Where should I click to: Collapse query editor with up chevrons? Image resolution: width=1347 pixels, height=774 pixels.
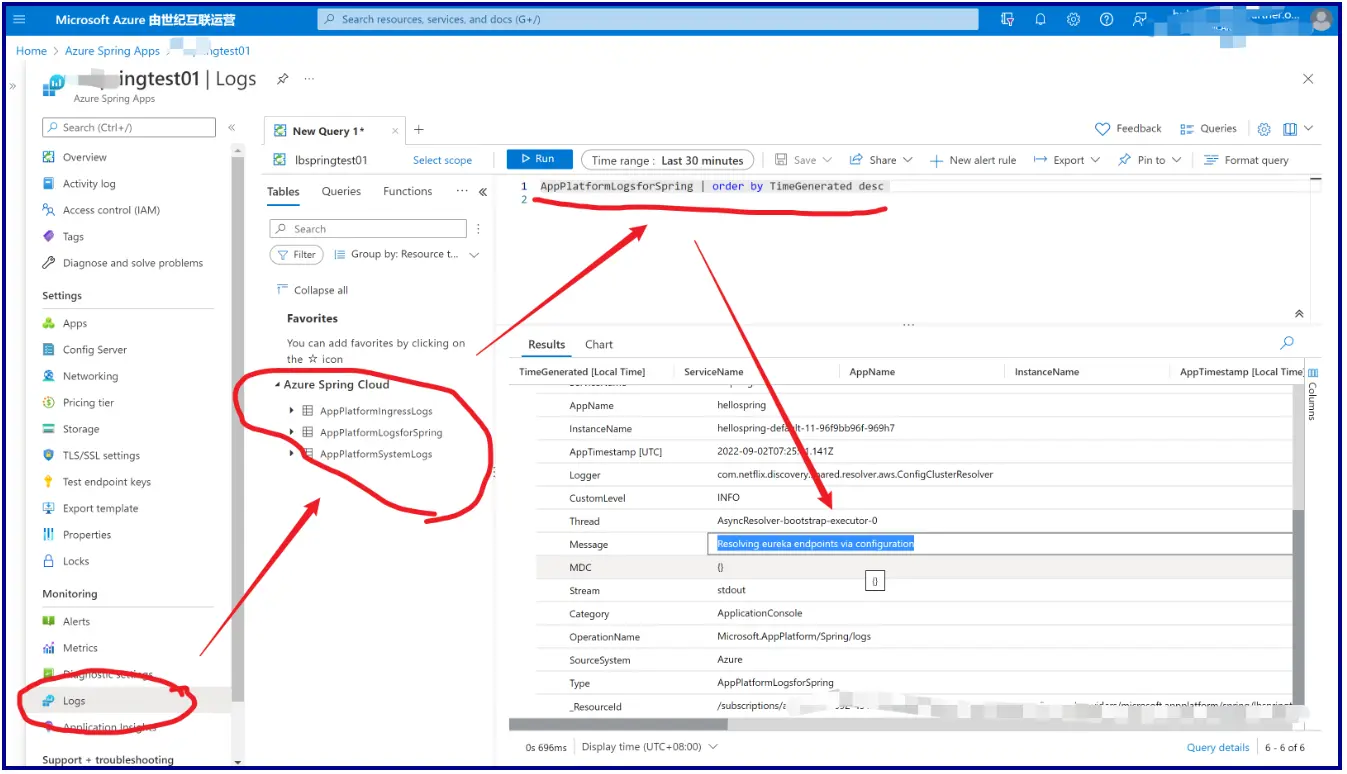1299,313
